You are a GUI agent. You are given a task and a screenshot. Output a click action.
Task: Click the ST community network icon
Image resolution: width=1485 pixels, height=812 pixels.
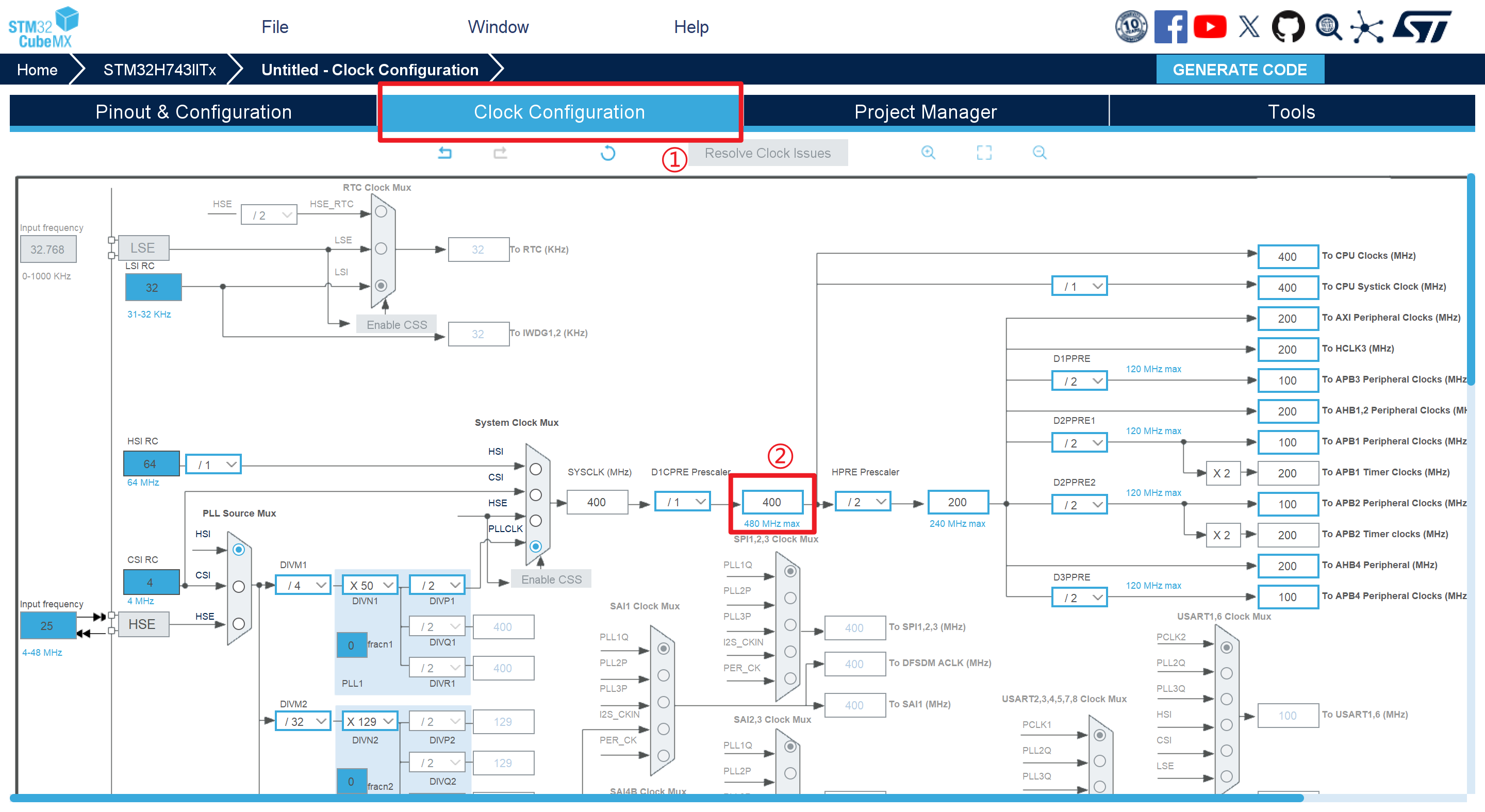click(1367, 26)
